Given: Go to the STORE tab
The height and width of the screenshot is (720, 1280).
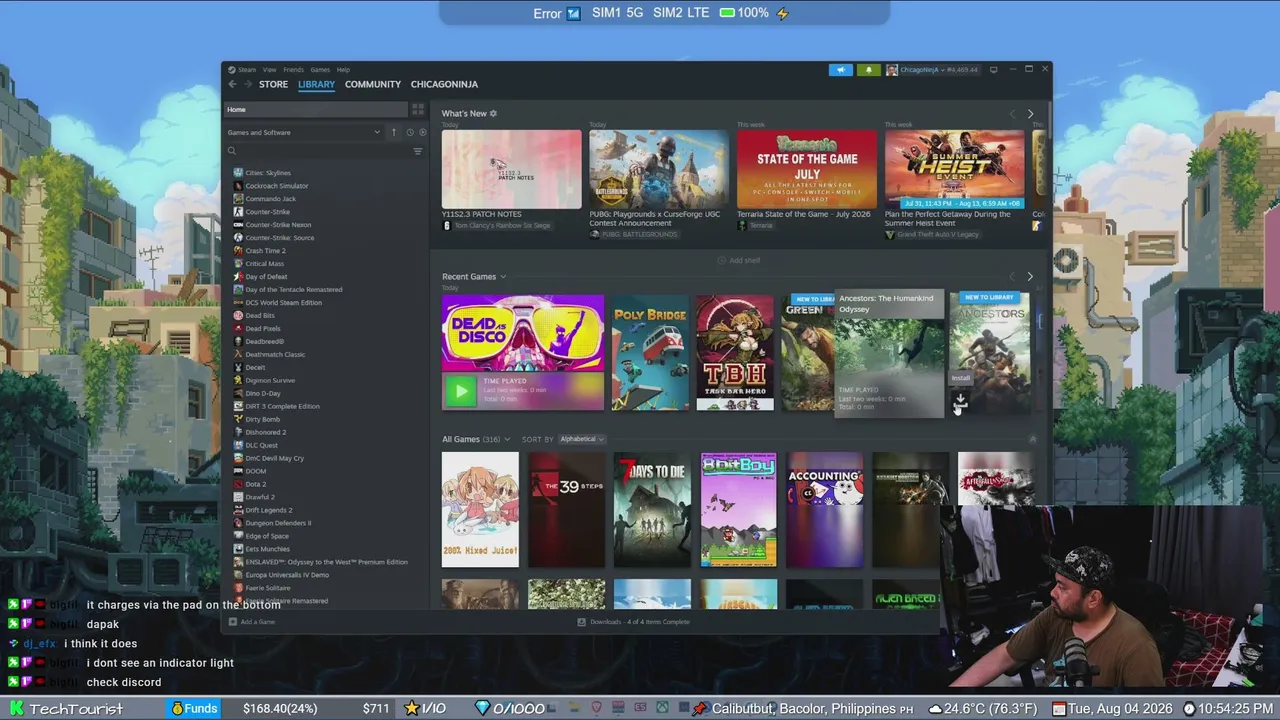Looking at the screenshot, I should pos(273,84).
